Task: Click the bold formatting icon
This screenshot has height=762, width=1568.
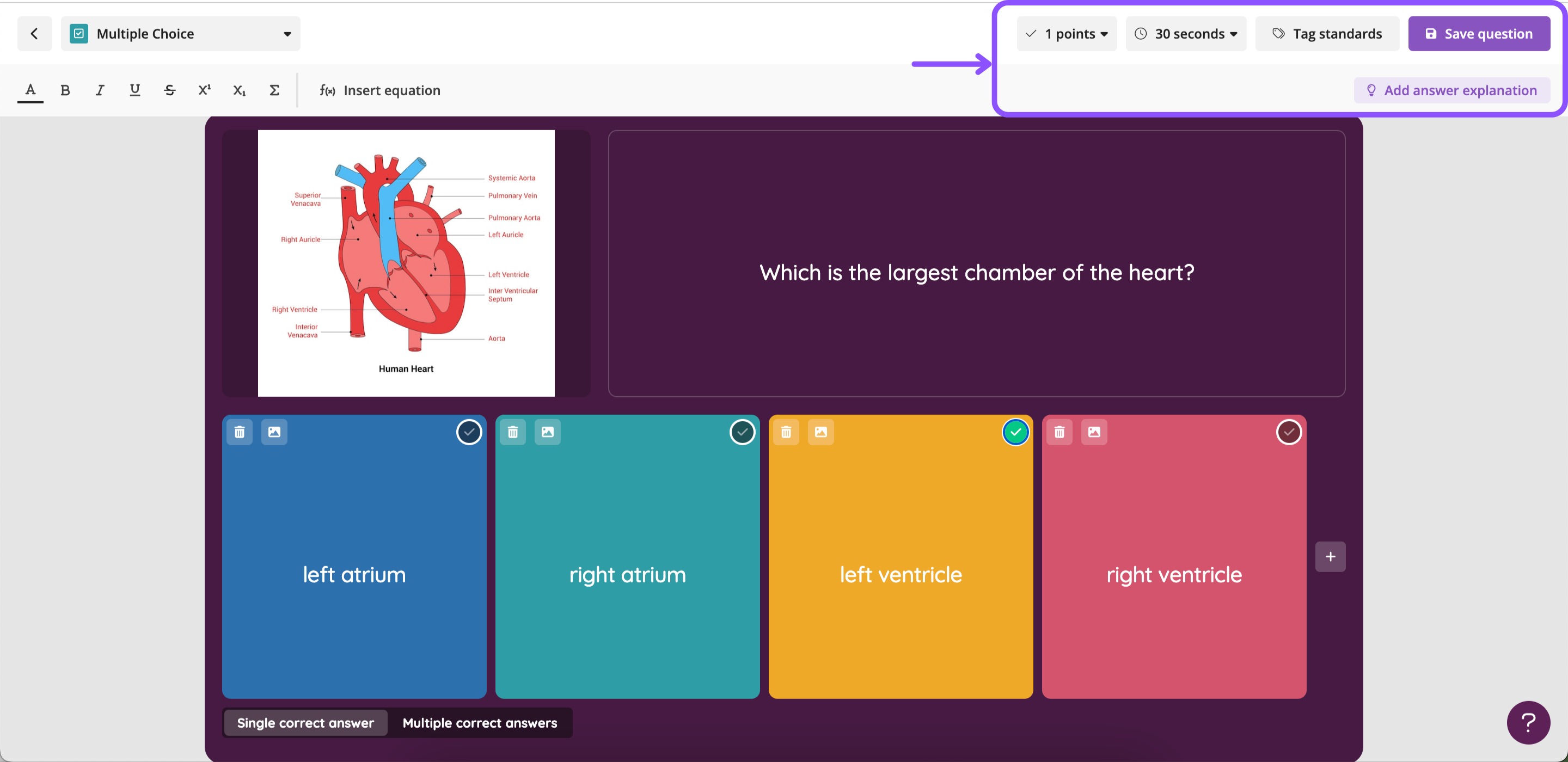Action: tap(65, 90)
